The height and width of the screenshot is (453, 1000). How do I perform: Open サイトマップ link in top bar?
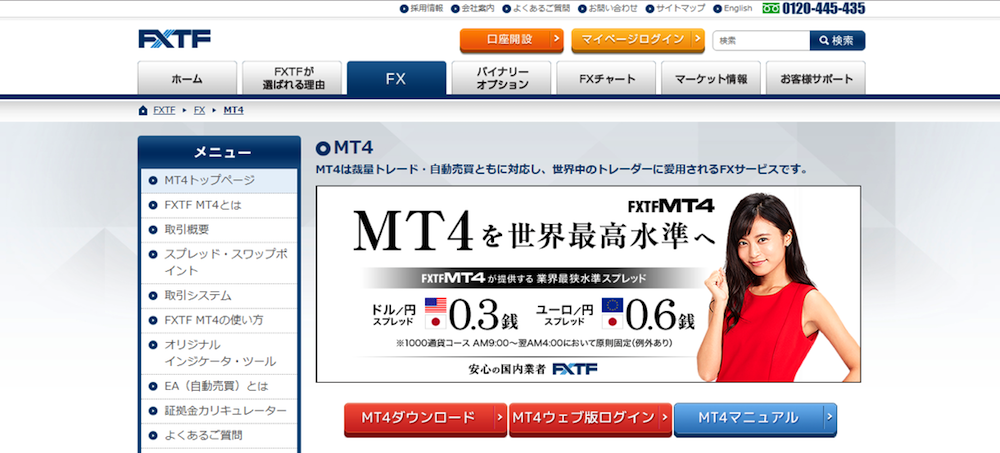point(681,9)
